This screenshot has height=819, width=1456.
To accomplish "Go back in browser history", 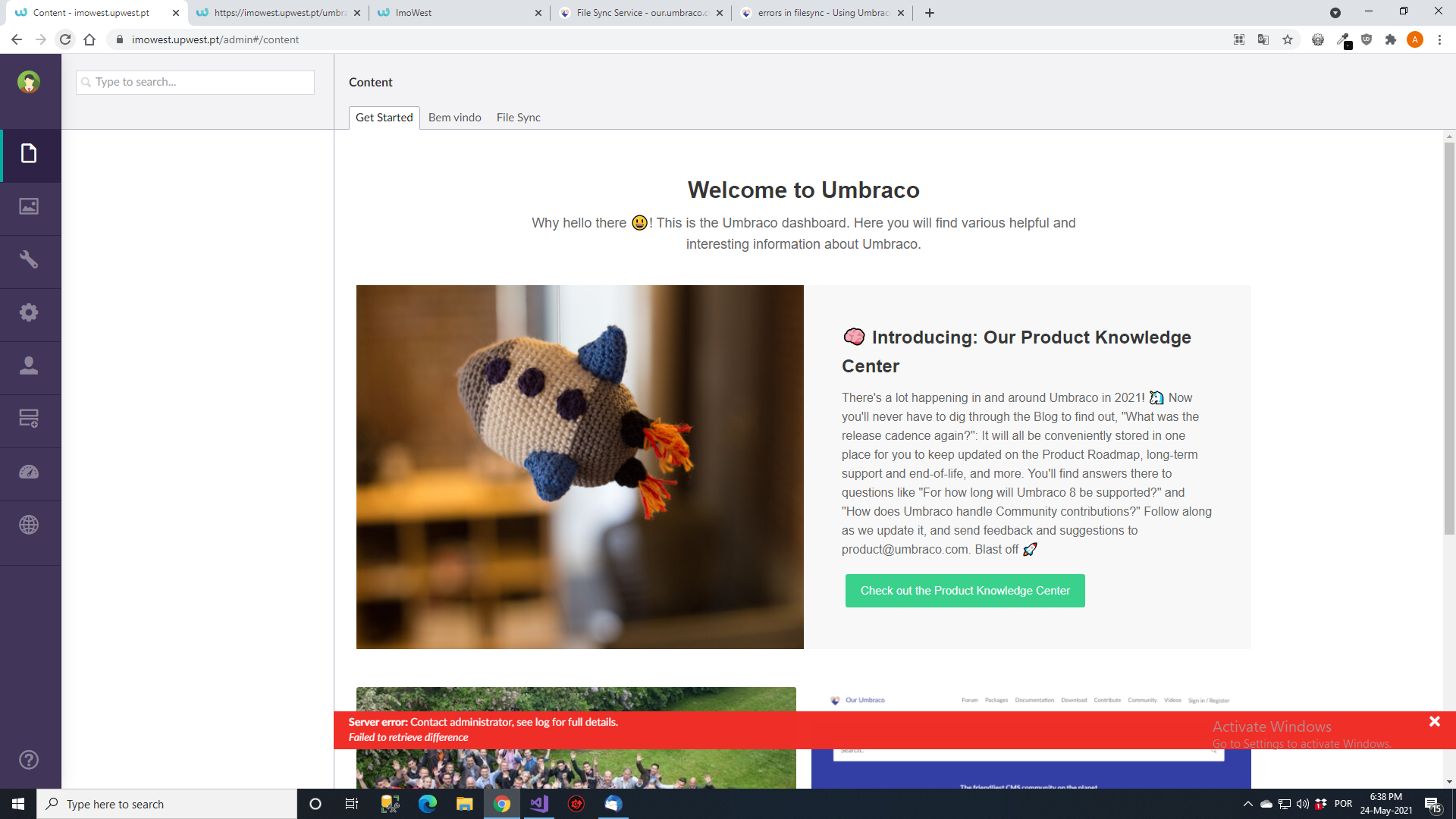I will tap(17, 39).
